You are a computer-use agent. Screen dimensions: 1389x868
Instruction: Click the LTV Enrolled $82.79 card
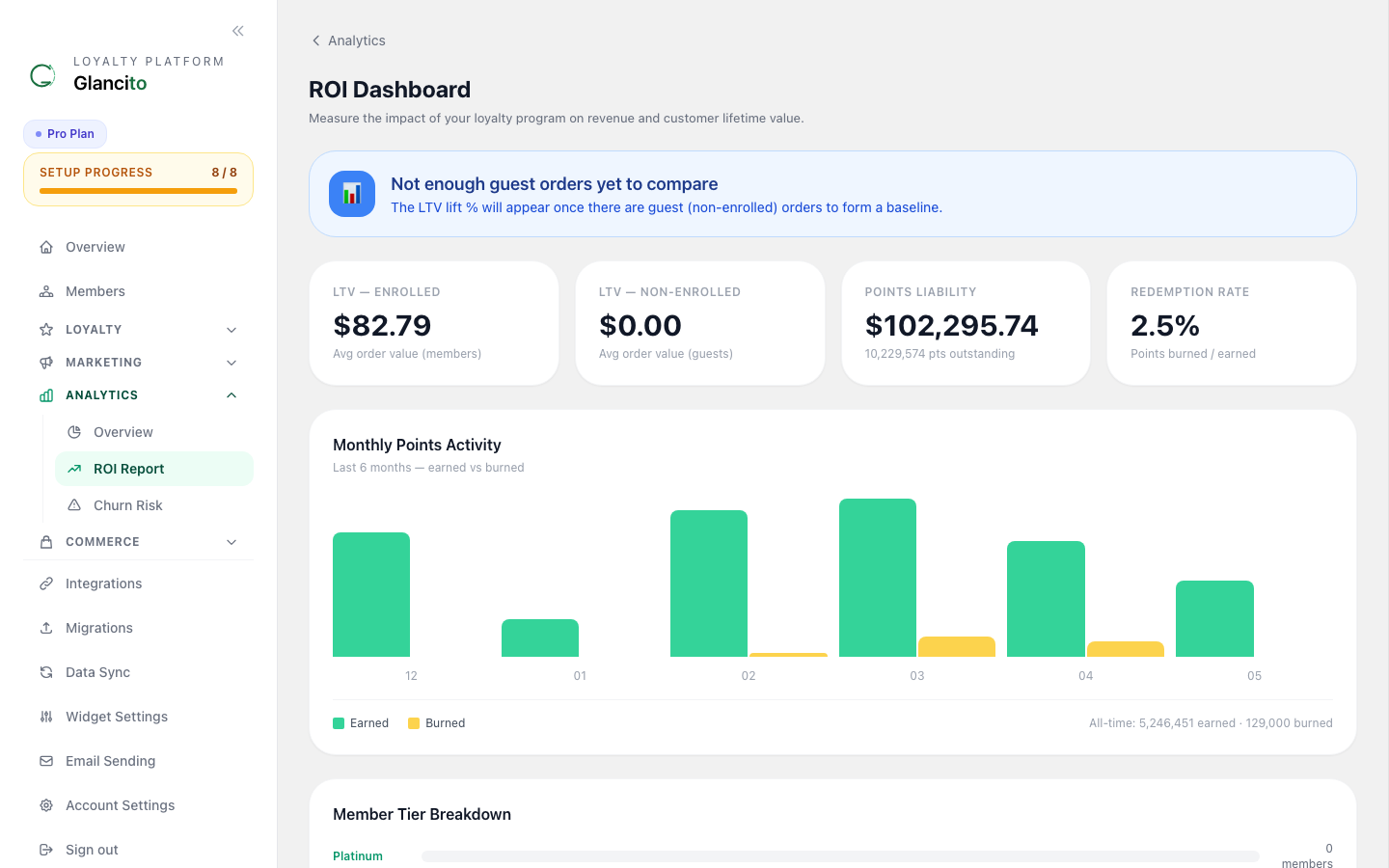(x=434, y=323)
